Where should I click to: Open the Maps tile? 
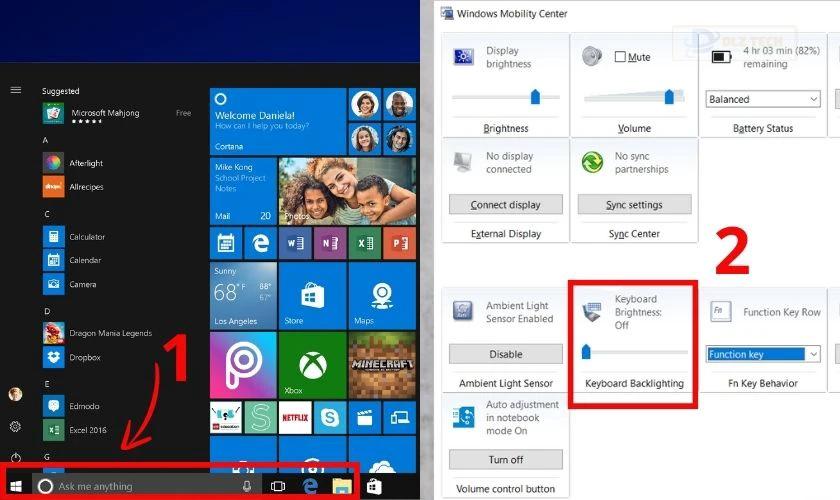coord(382,295)
